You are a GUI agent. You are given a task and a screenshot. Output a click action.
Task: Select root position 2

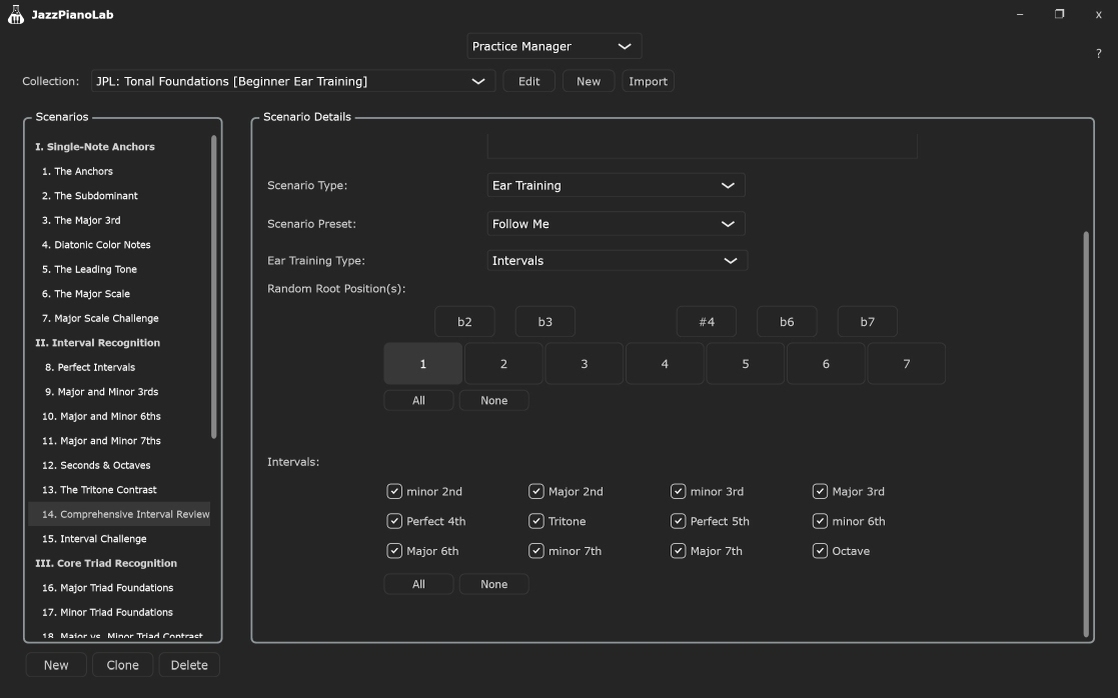(x=503, y=364)
